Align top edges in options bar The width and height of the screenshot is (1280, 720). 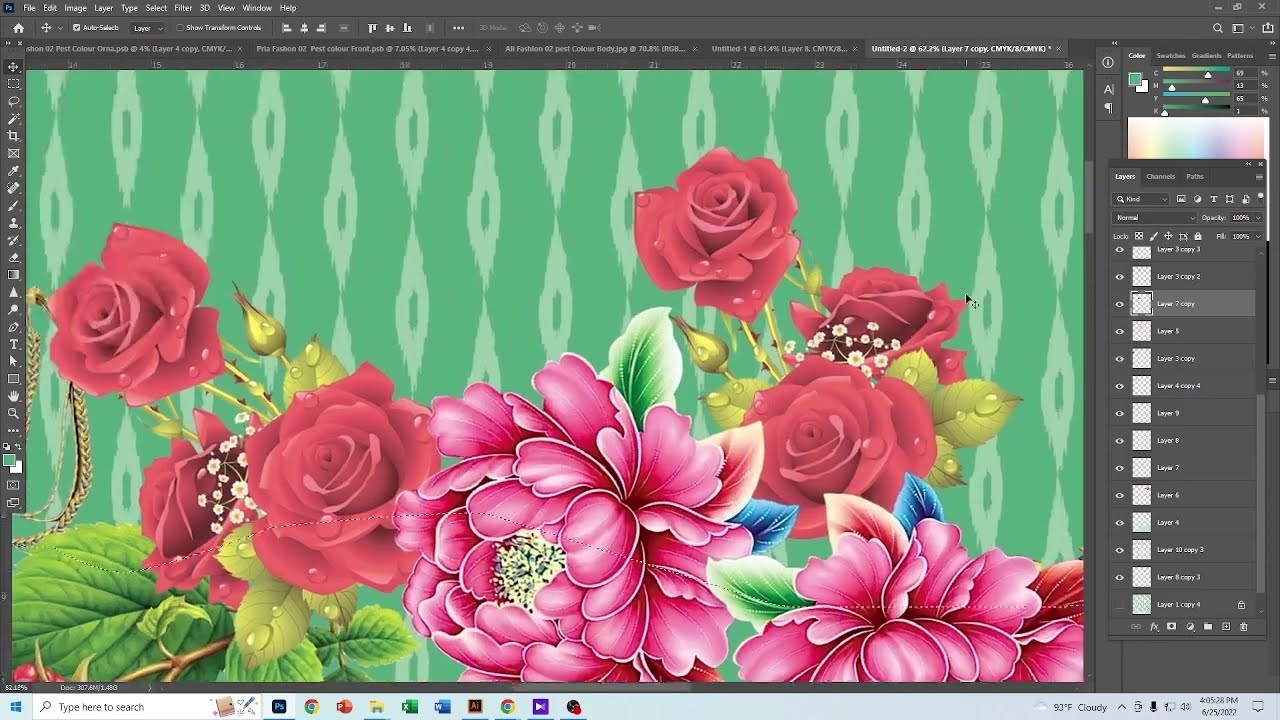[x=373, y=28]
